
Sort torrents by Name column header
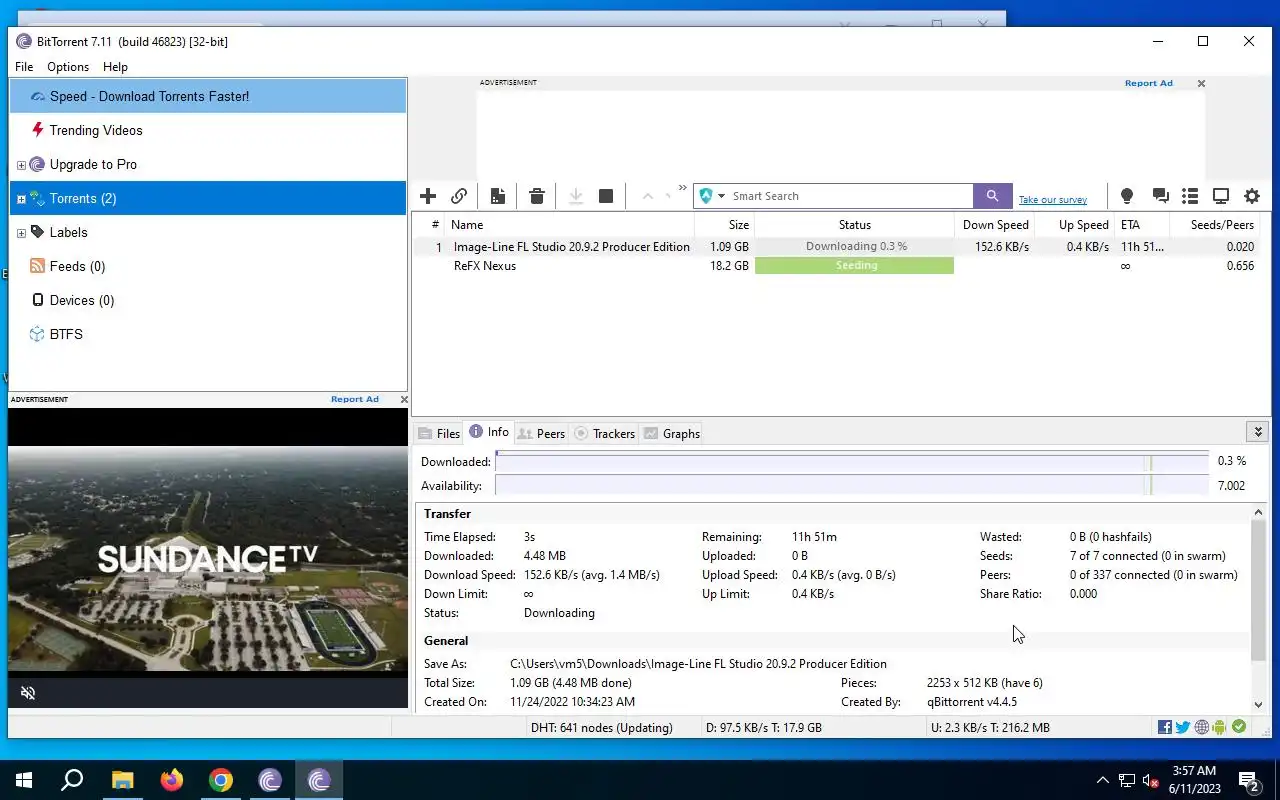click(x=570, y=225)
